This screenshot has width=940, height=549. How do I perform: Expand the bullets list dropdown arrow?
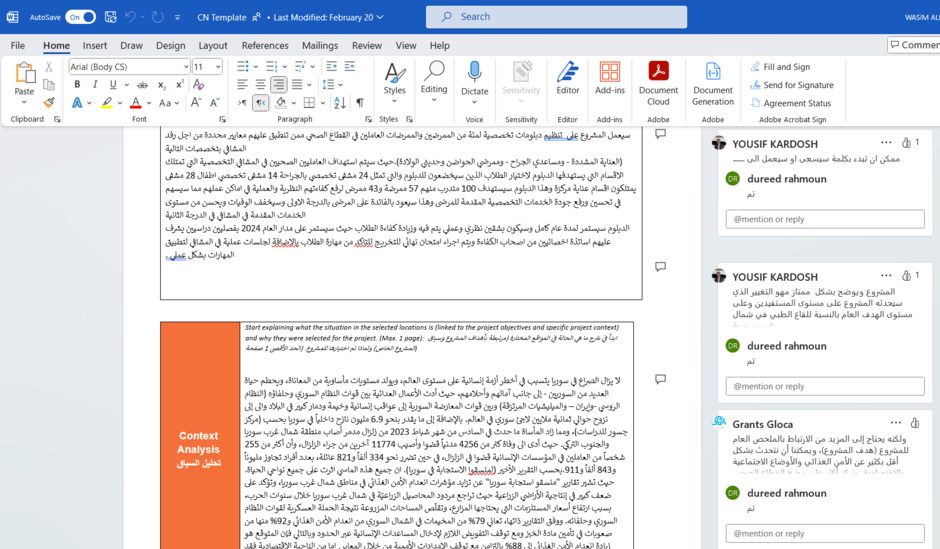tap(255, 67)
